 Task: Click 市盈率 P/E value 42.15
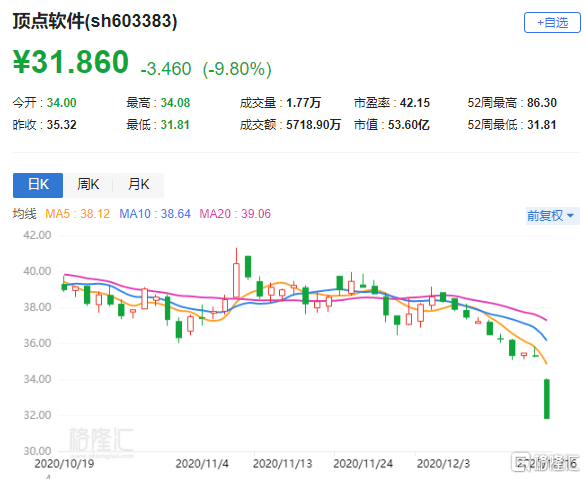tap(415, 103)
